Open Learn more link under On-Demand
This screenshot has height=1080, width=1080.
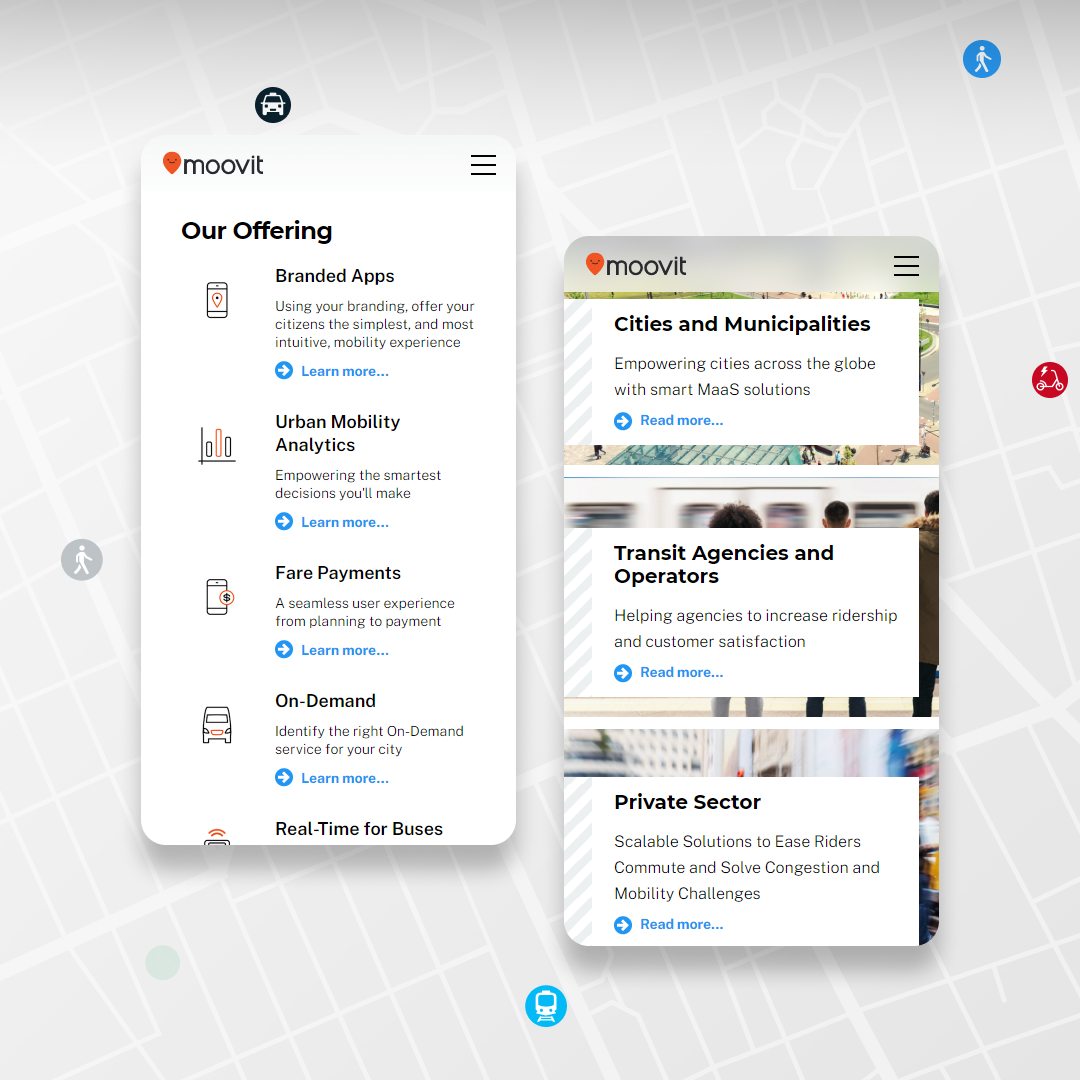[x=345, y=778]
